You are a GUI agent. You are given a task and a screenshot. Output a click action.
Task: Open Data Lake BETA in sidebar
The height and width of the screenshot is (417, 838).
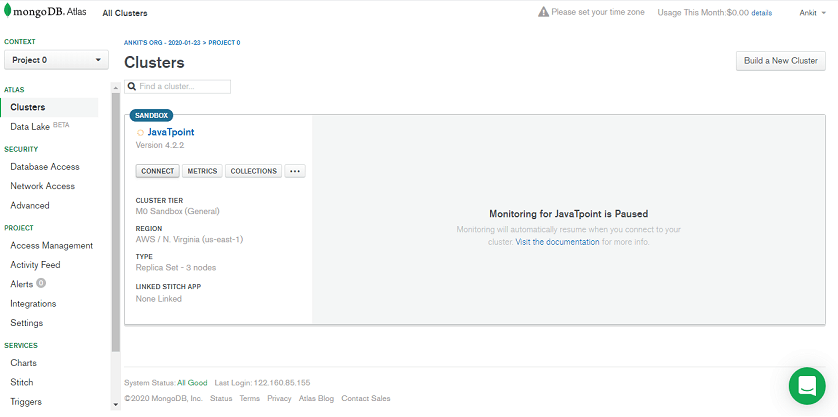pos(40,127)
